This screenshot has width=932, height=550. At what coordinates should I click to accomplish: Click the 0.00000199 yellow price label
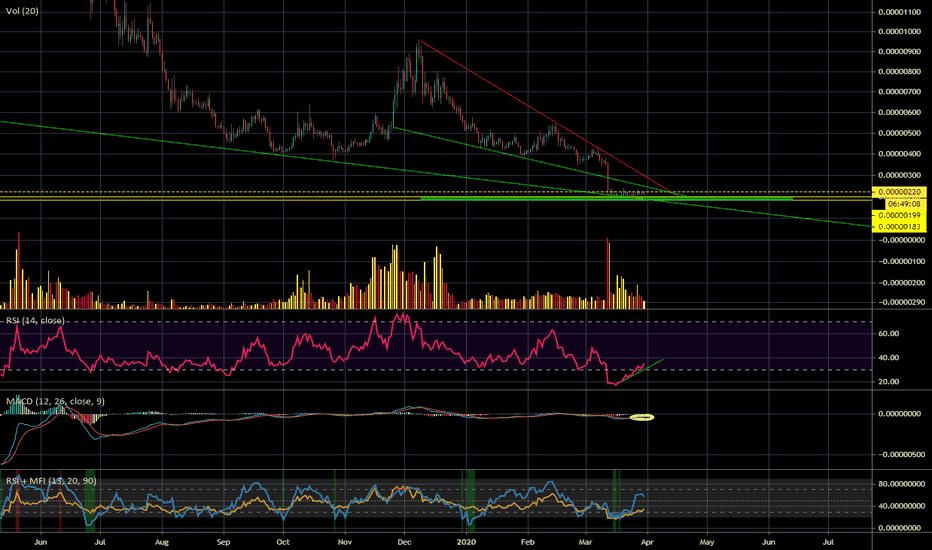tap(899, 215)
